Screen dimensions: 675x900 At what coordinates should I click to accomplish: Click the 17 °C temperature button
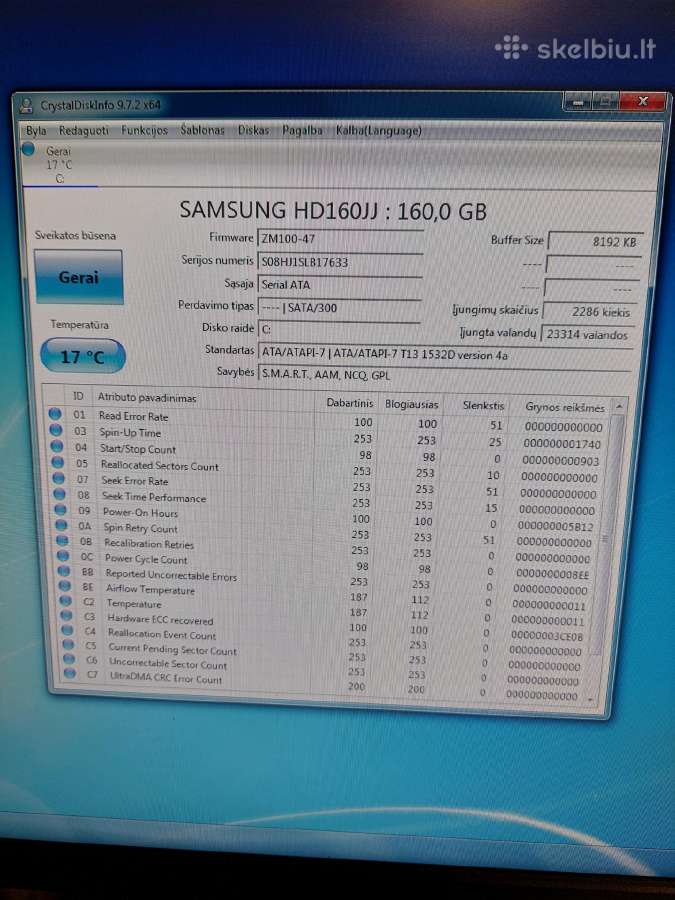(x=83, y=356)
